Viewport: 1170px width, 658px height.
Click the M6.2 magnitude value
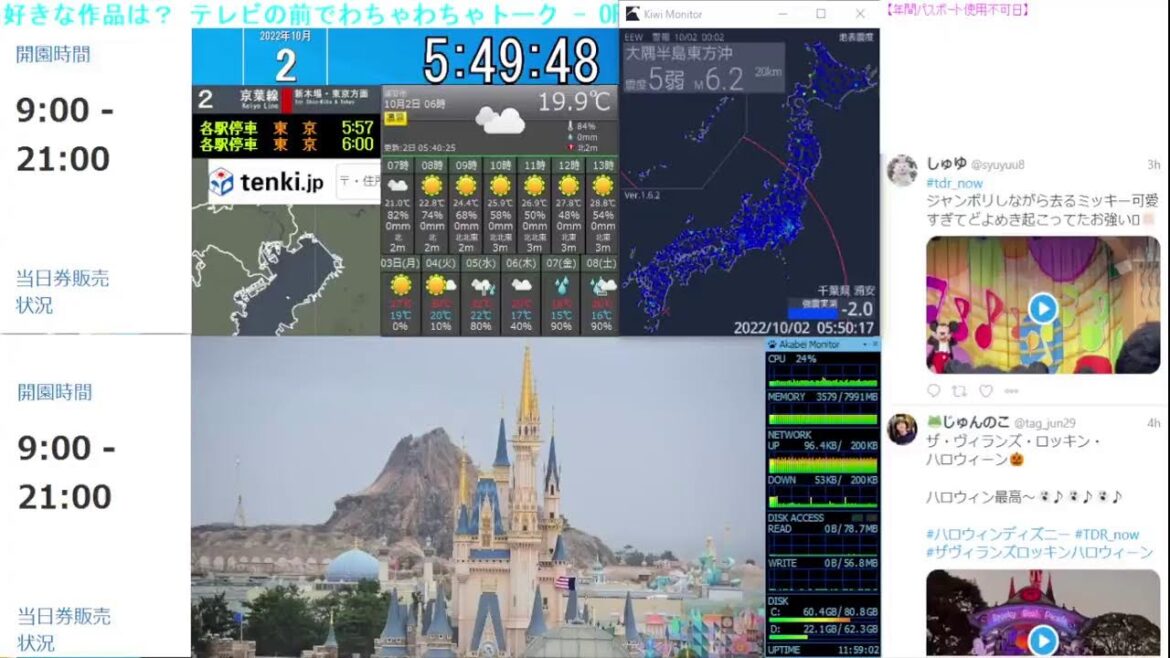(x=718, y=79)
